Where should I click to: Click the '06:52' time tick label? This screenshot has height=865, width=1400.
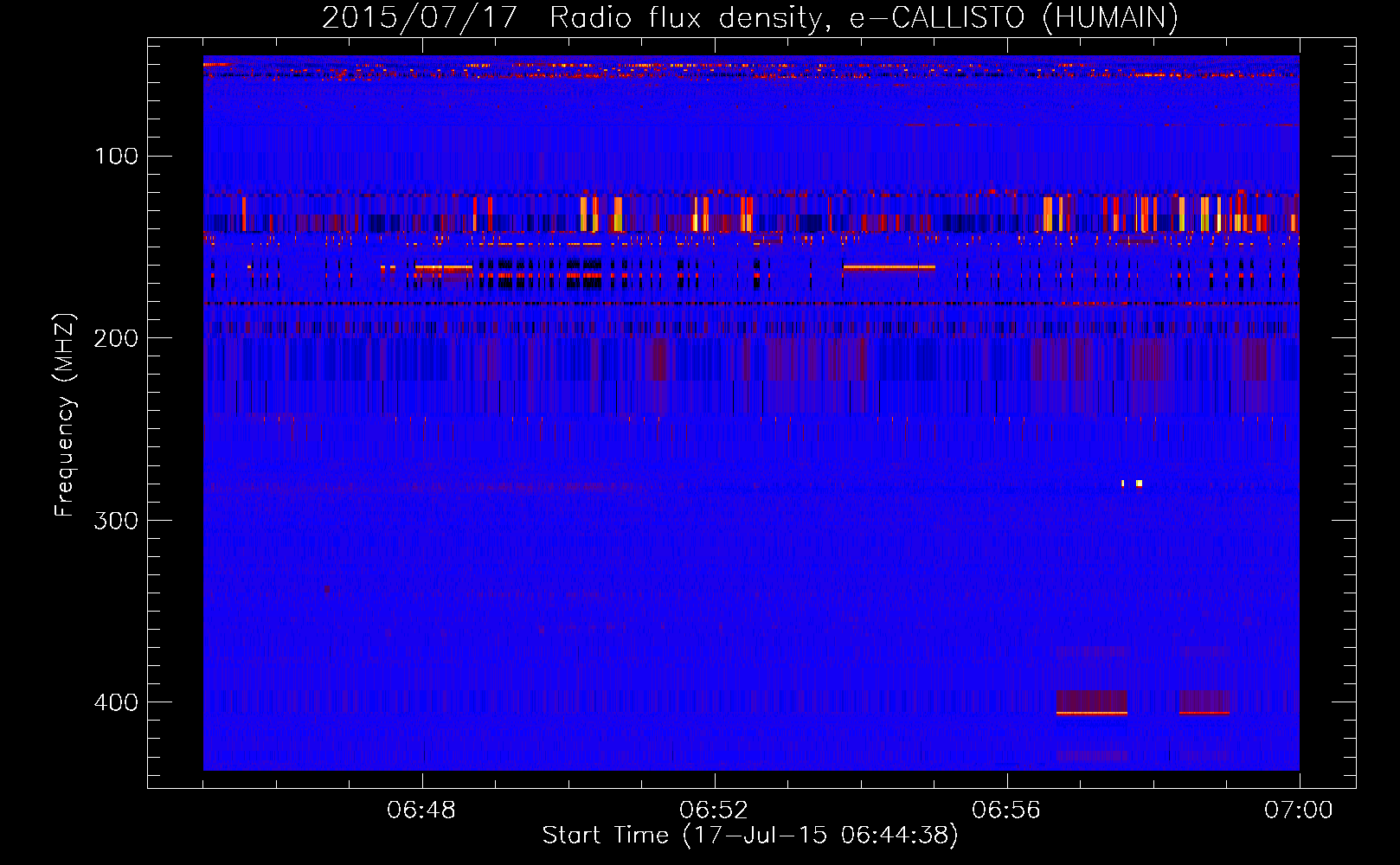click(714, 811)
